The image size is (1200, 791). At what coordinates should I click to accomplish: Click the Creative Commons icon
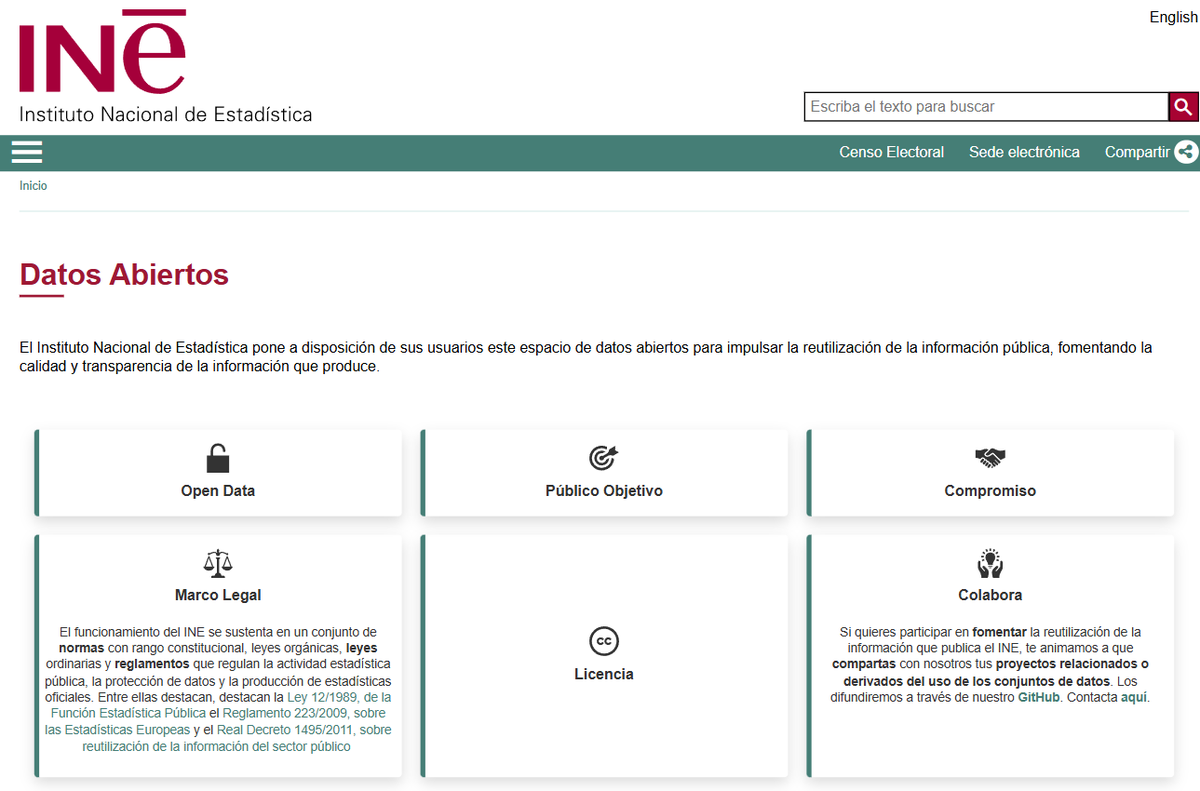604,641
